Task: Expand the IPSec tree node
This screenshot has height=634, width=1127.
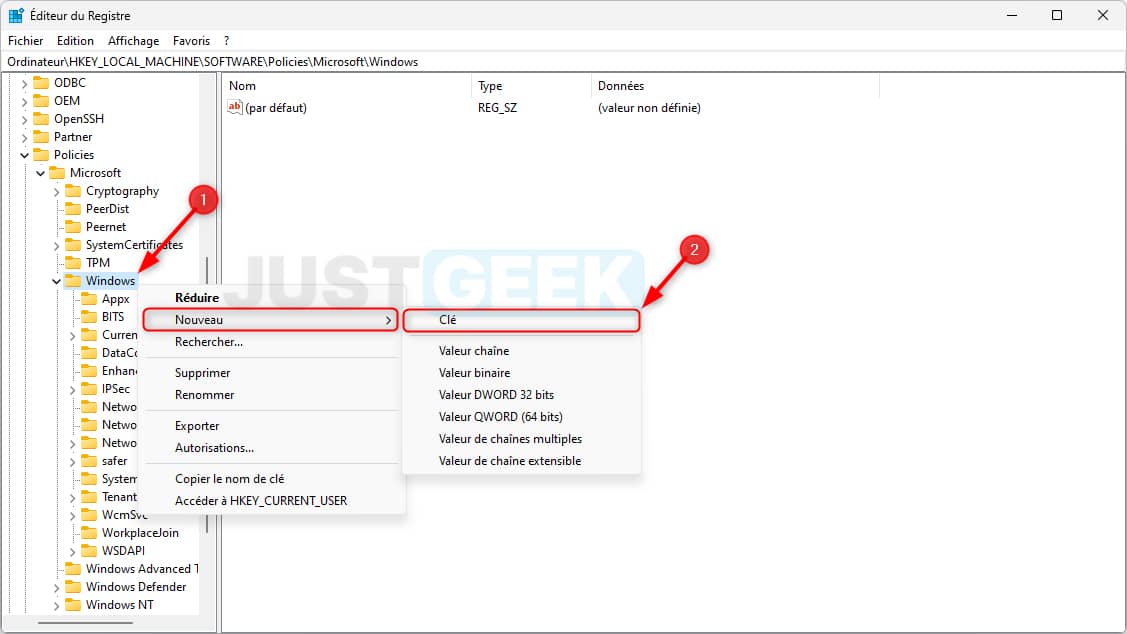Action: 72,390
